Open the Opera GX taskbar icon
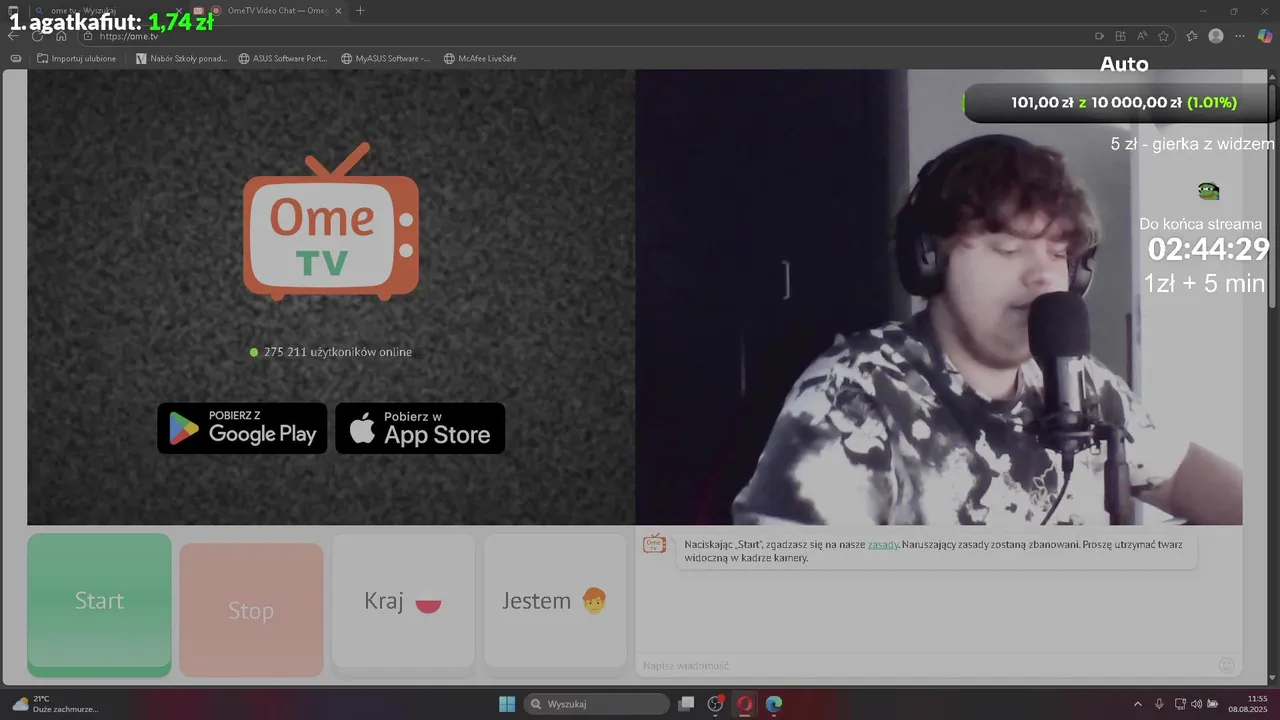 (744, 704)
